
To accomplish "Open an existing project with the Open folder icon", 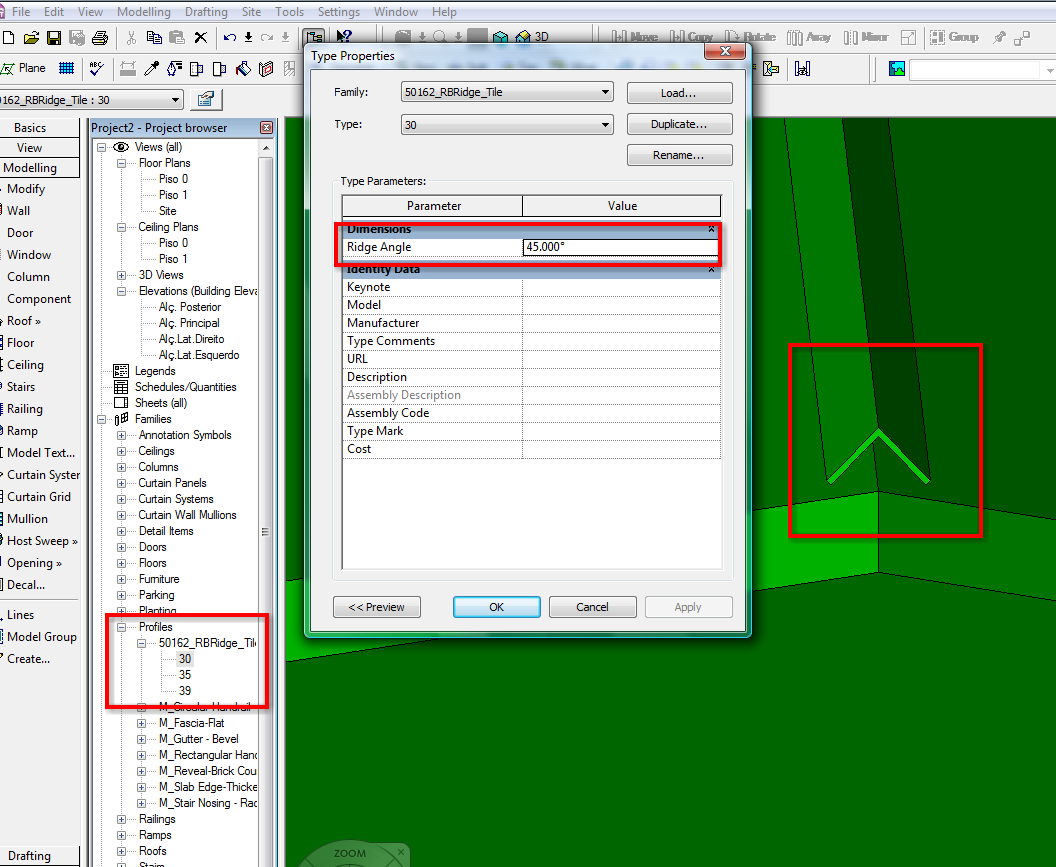I will pyautogui.click(x=31, y=37).
